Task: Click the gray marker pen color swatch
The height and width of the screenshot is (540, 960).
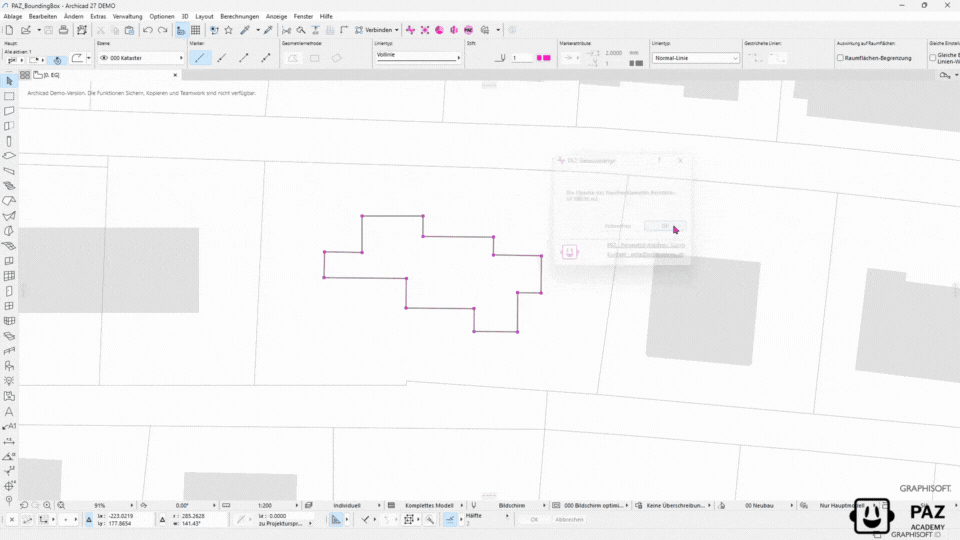Action: coord(636,63)
